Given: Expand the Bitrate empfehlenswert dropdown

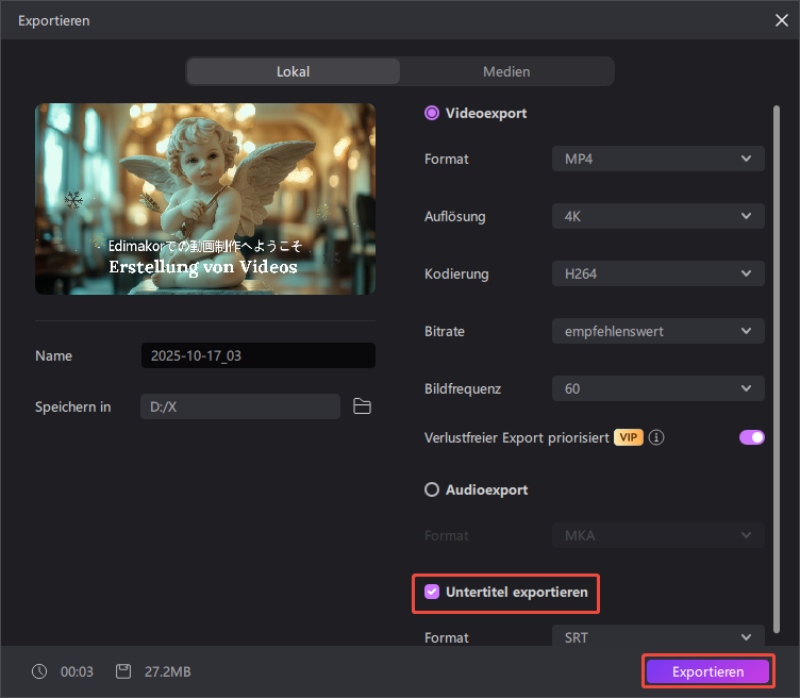Looking at the screenshot, I should pos(658,331).
